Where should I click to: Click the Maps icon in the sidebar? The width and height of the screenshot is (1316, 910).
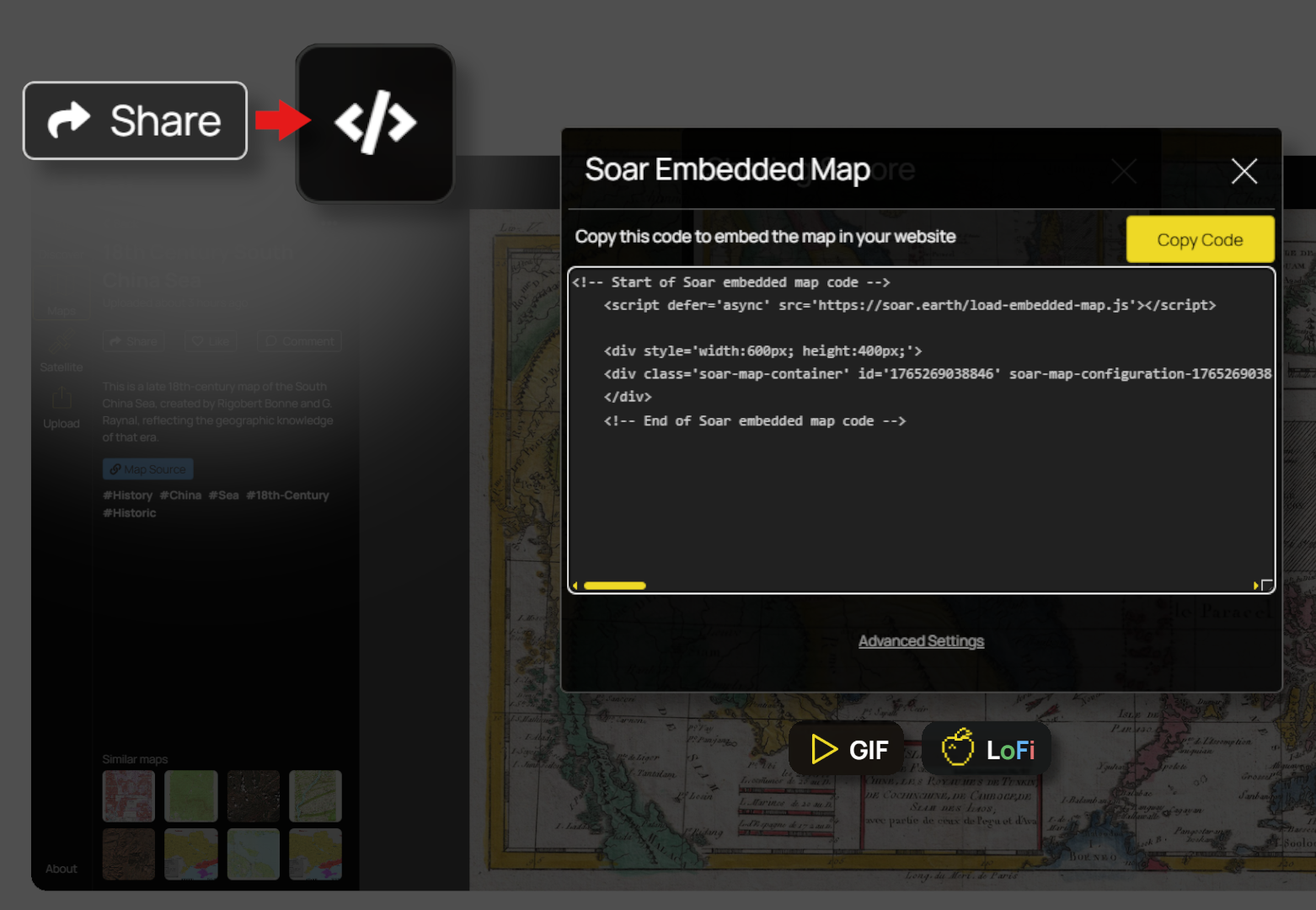click(62, 286)
